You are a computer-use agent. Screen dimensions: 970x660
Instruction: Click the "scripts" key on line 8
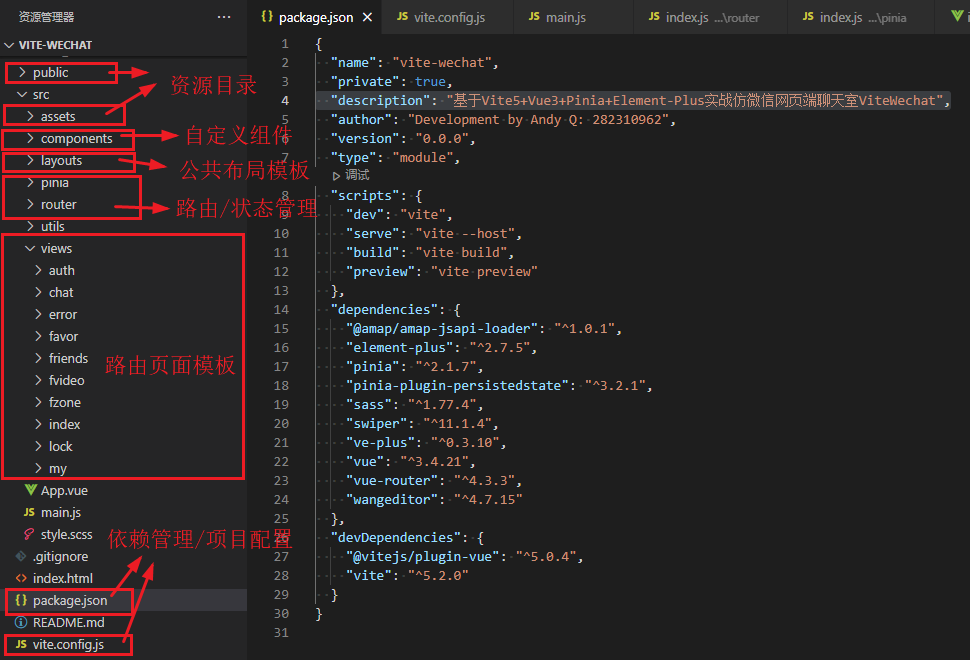365,195
